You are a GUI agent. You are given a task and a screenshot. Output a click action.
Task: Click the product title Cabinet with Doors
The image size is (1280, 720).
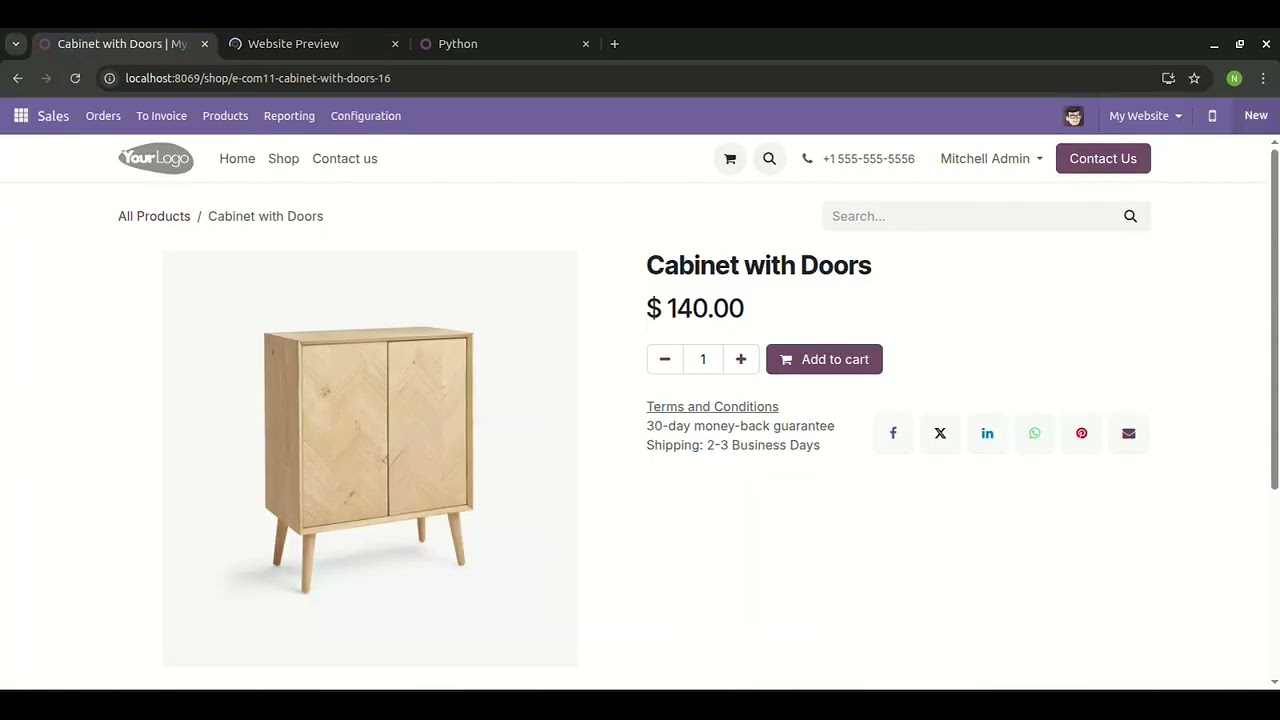click(x=759, y=265)
